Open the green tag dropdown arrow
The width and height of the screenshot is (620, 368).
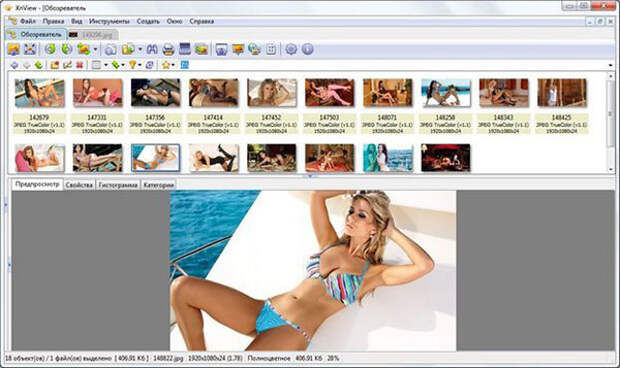[123, 65]
